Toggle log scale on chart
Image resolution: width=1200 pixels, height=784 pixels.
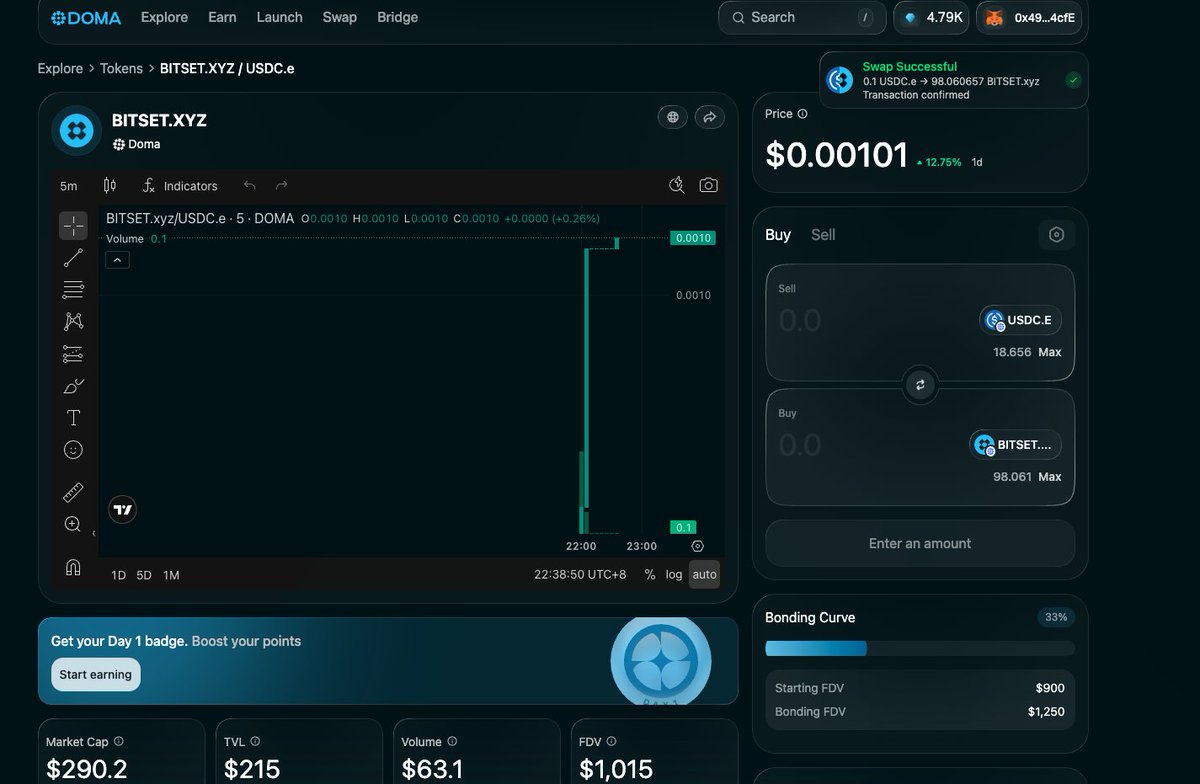(x=674, y=574)
